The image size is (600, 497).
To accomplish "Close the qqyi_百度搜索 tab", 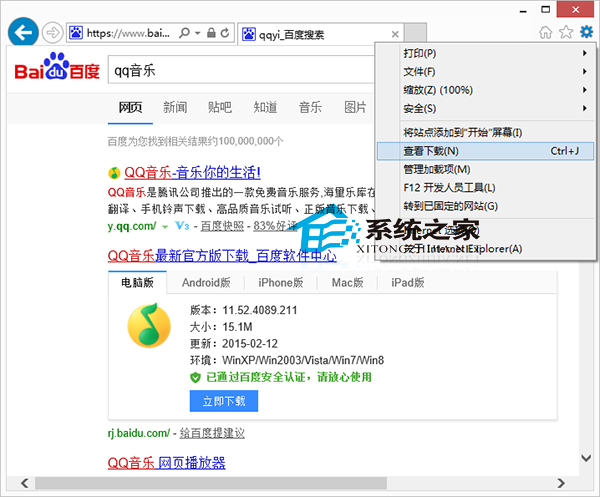I will coord(395,33).
